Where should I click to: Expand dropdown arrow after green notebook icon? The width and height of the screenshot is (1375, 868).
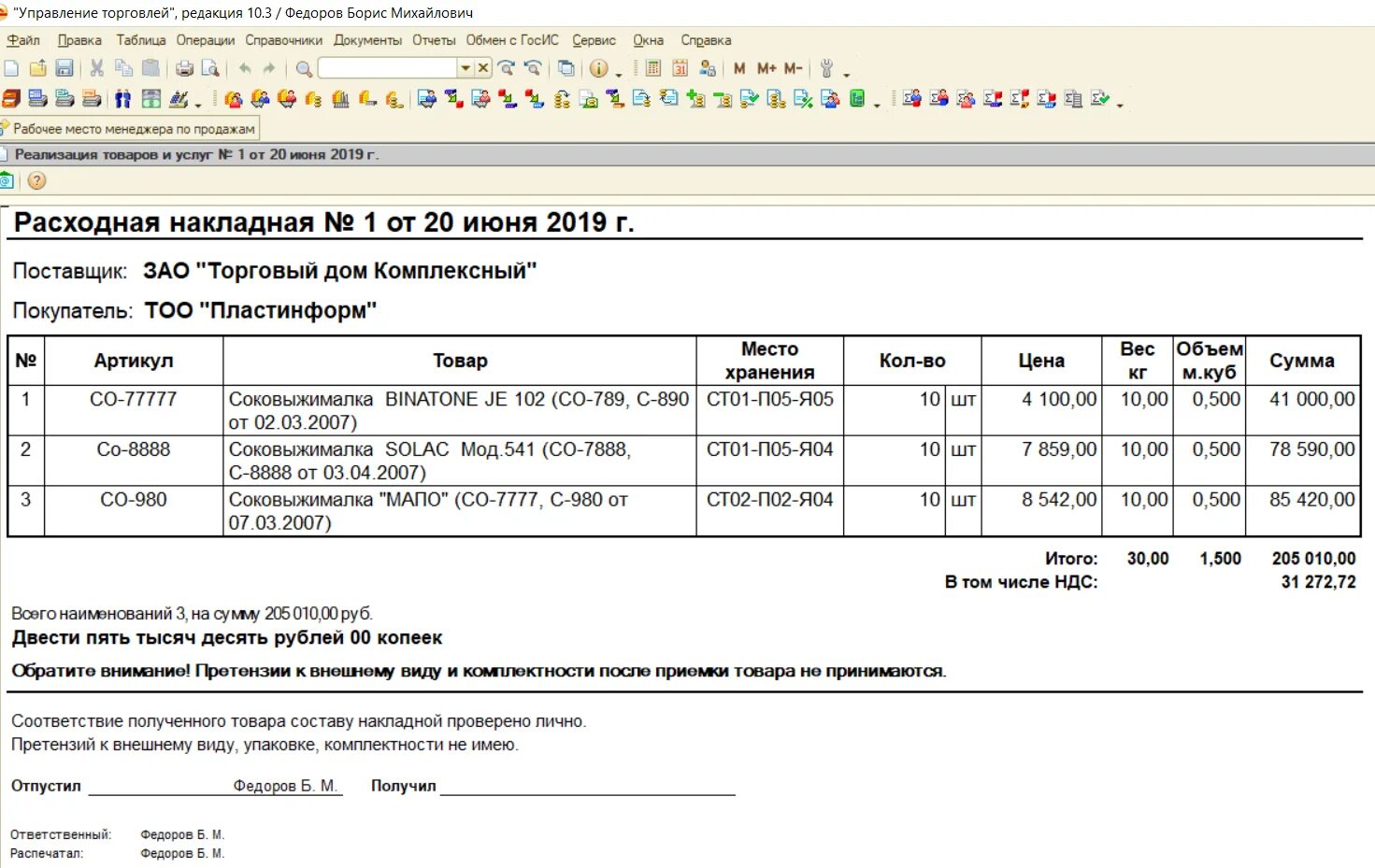(x=877, y=105)
